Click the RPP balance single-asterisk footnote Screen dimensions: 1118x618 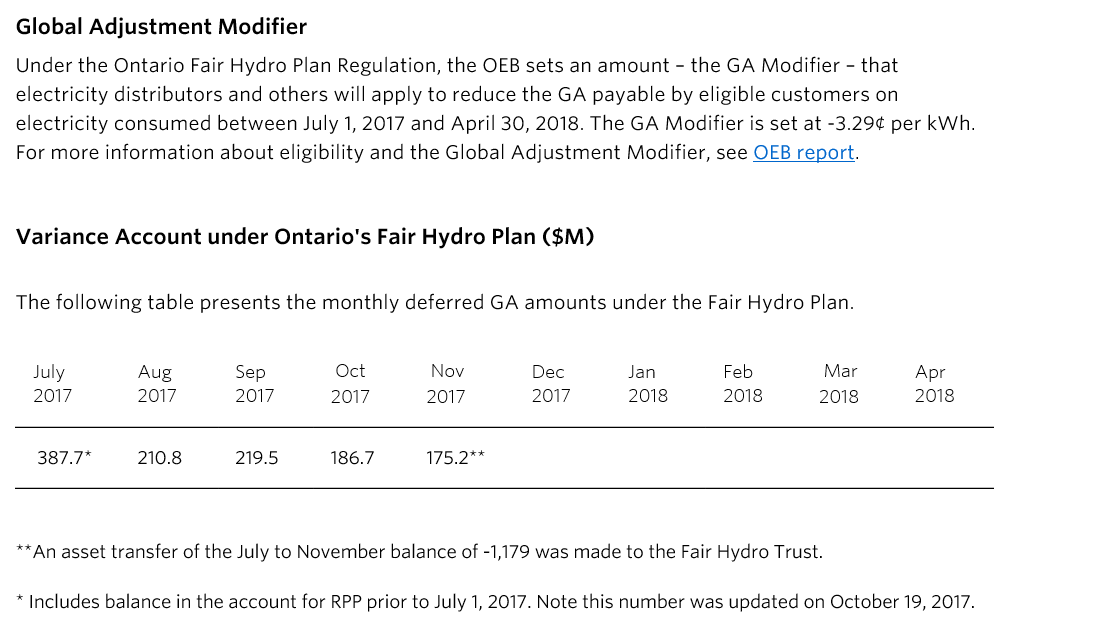tap(495, 602)
